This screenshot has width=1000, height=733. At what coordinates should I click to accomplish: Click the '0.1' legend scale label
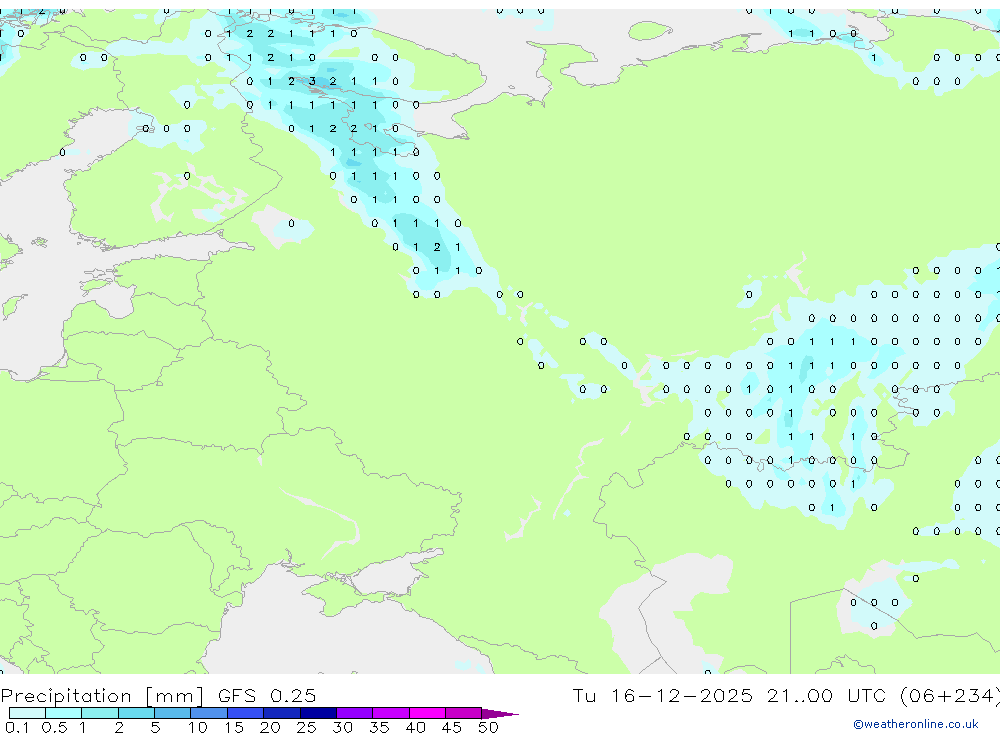pyautogui.click(x=17, y=727)
